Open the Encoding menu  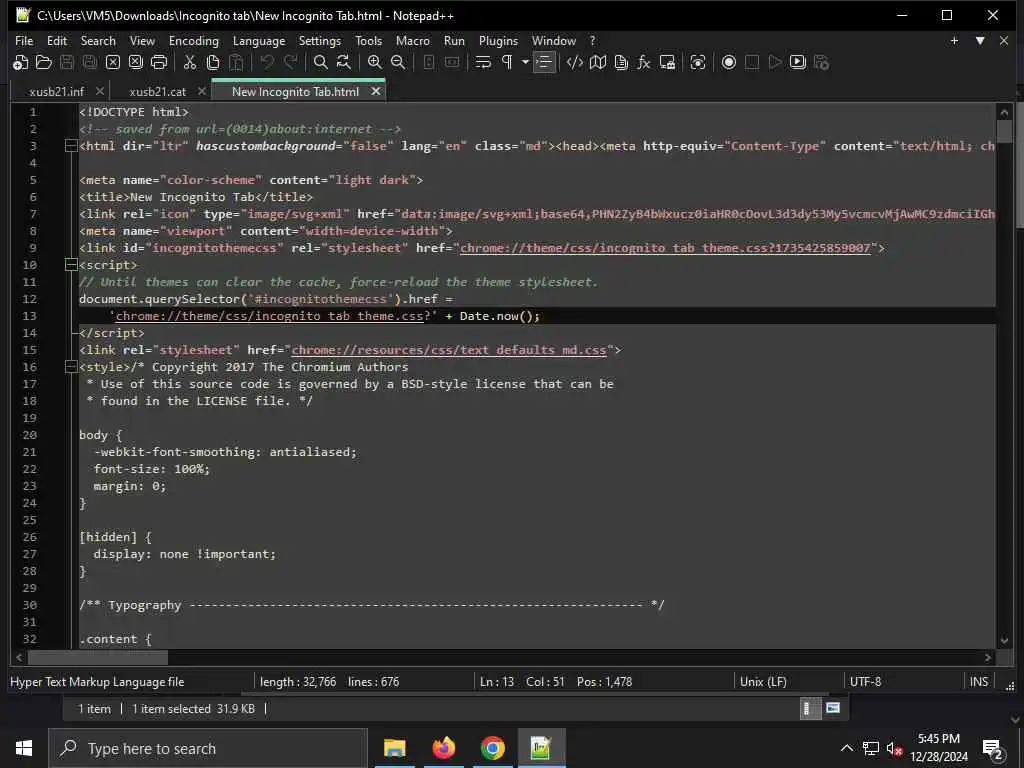(x=194, y=41)
